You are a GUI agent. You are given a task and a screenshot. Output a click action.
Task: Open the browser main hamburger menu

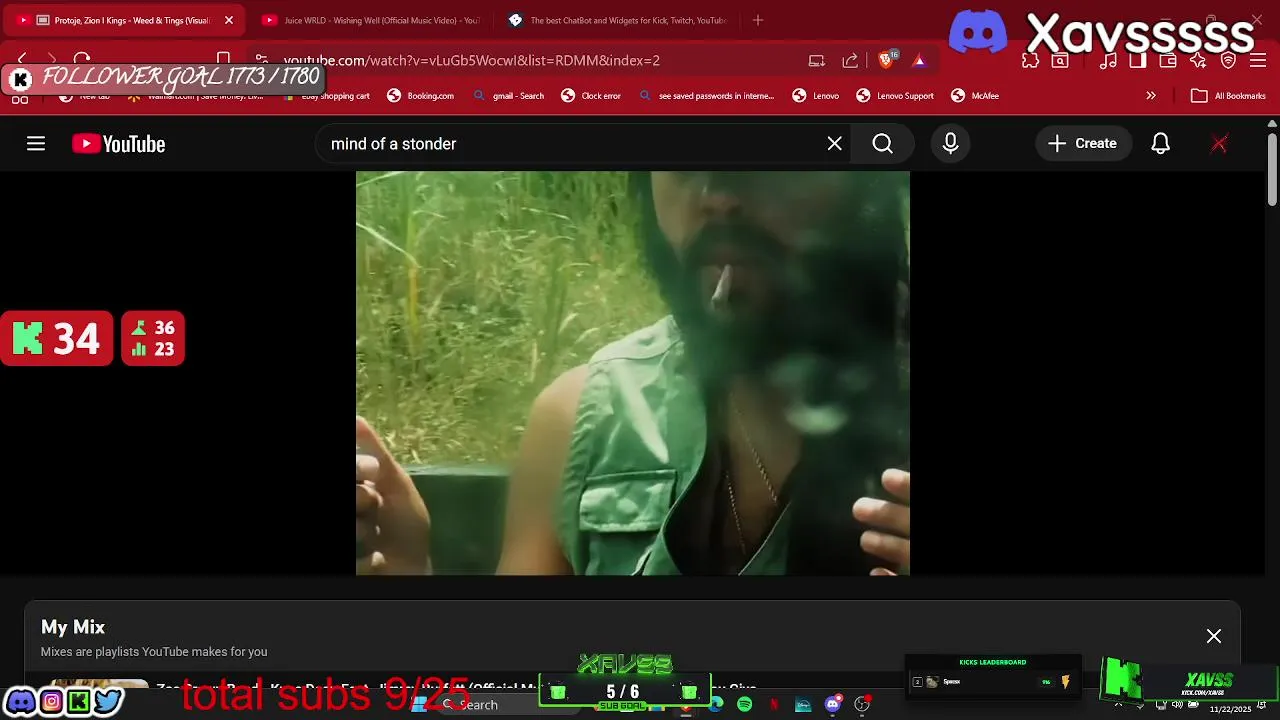(1259, 60)
